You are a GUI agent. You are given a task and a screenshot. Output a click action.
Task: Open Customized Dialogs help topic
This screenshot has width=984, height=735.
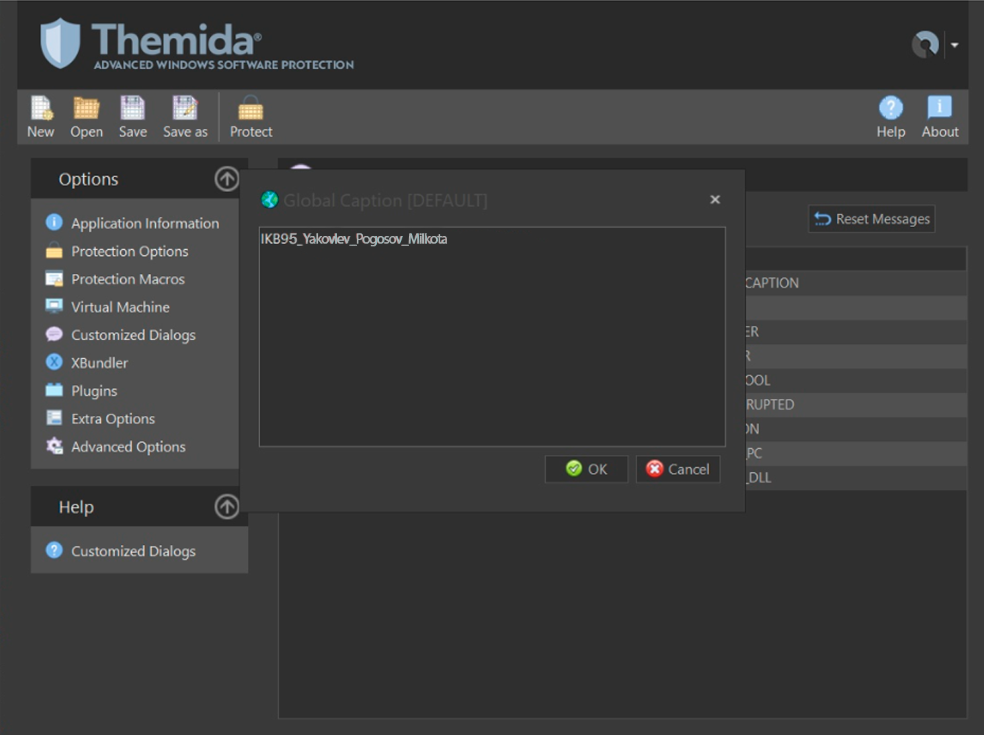click(x=133, y=551)
